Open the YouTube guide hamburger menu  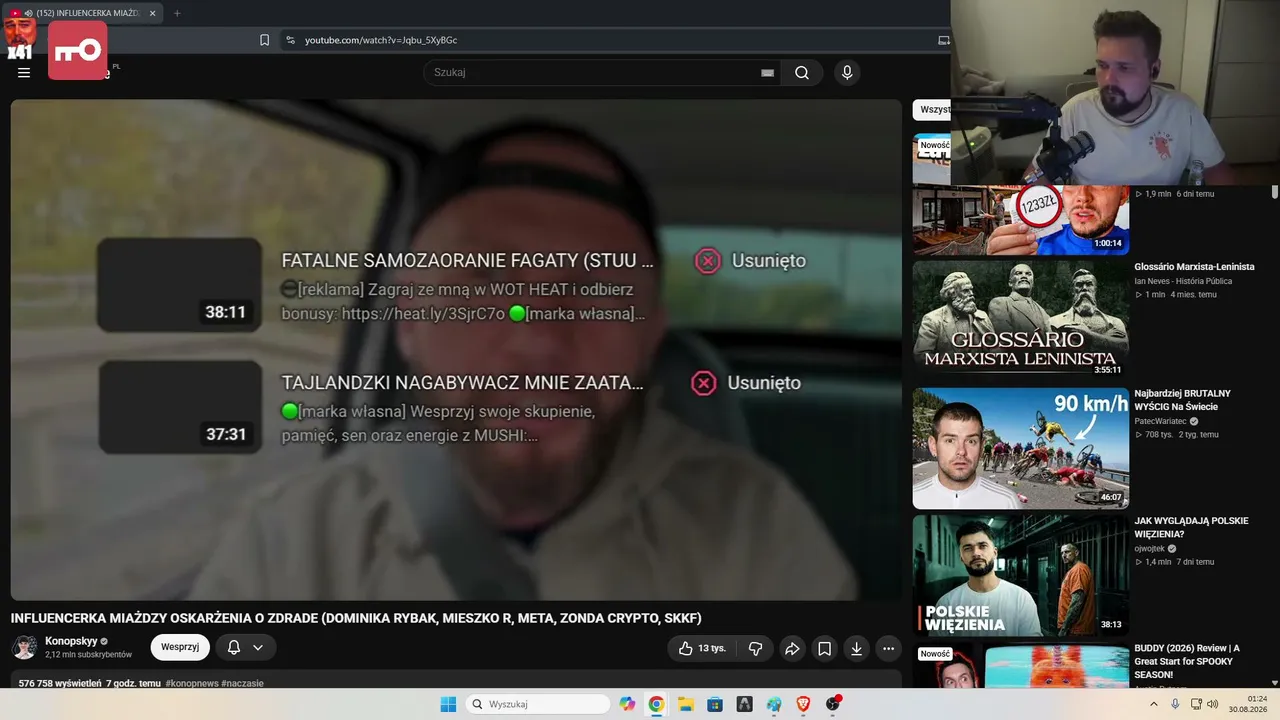24,72
